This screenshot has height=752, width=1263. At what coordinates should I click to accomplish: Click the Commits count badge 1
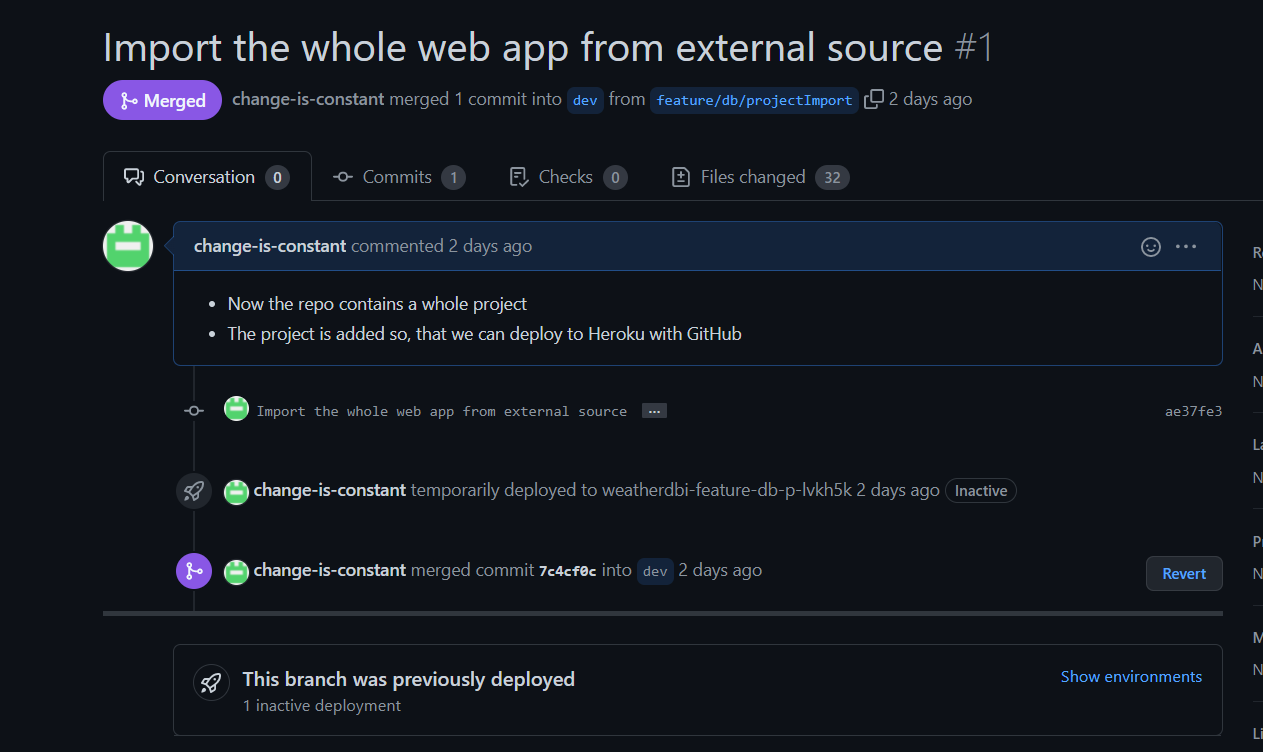point(453,178)
